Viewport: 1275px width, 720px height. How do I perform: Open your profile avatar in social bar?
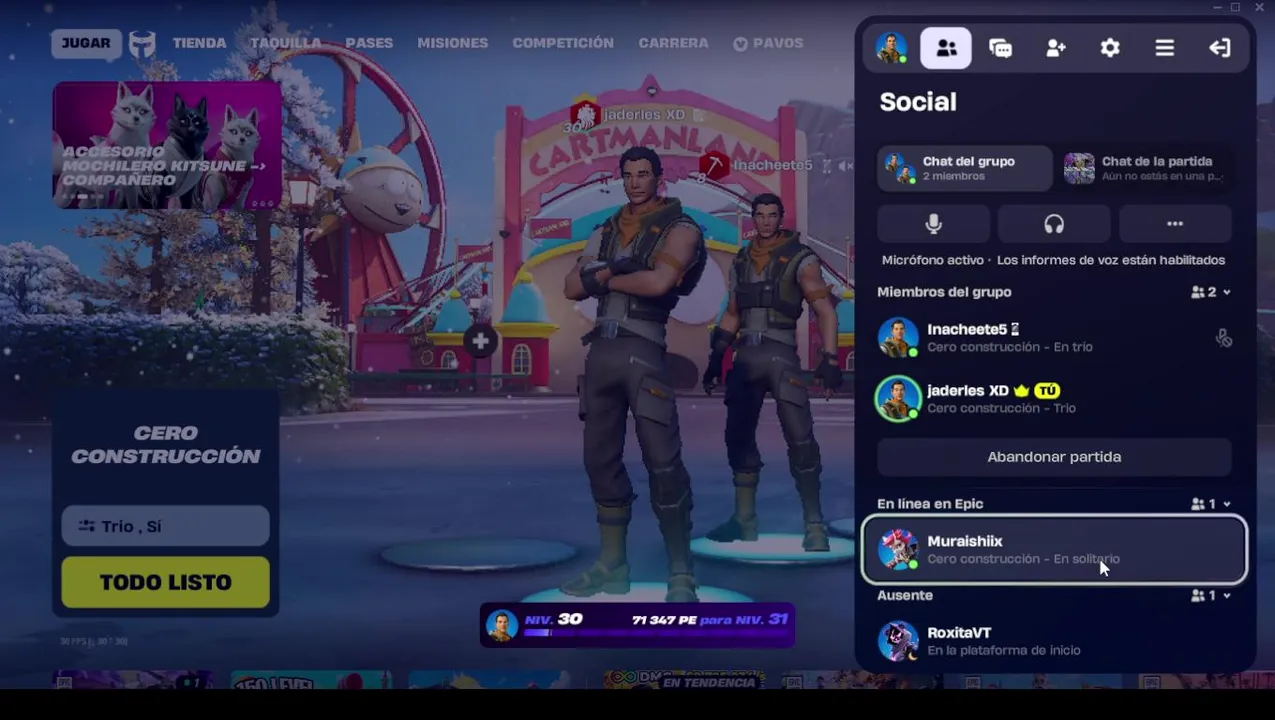pos(891,48)
